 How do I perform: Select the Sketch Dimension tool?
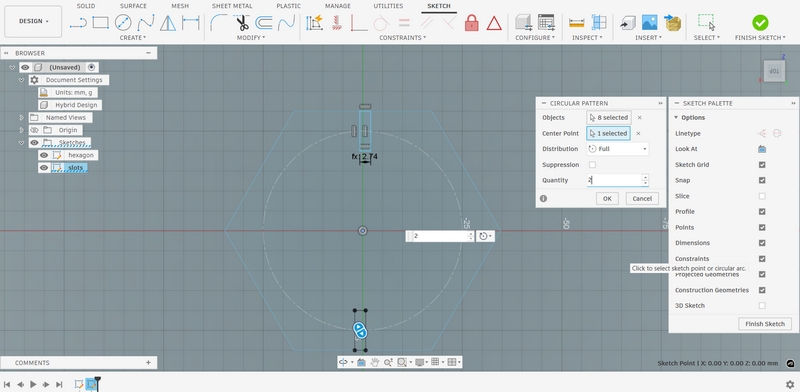(190, 22)
